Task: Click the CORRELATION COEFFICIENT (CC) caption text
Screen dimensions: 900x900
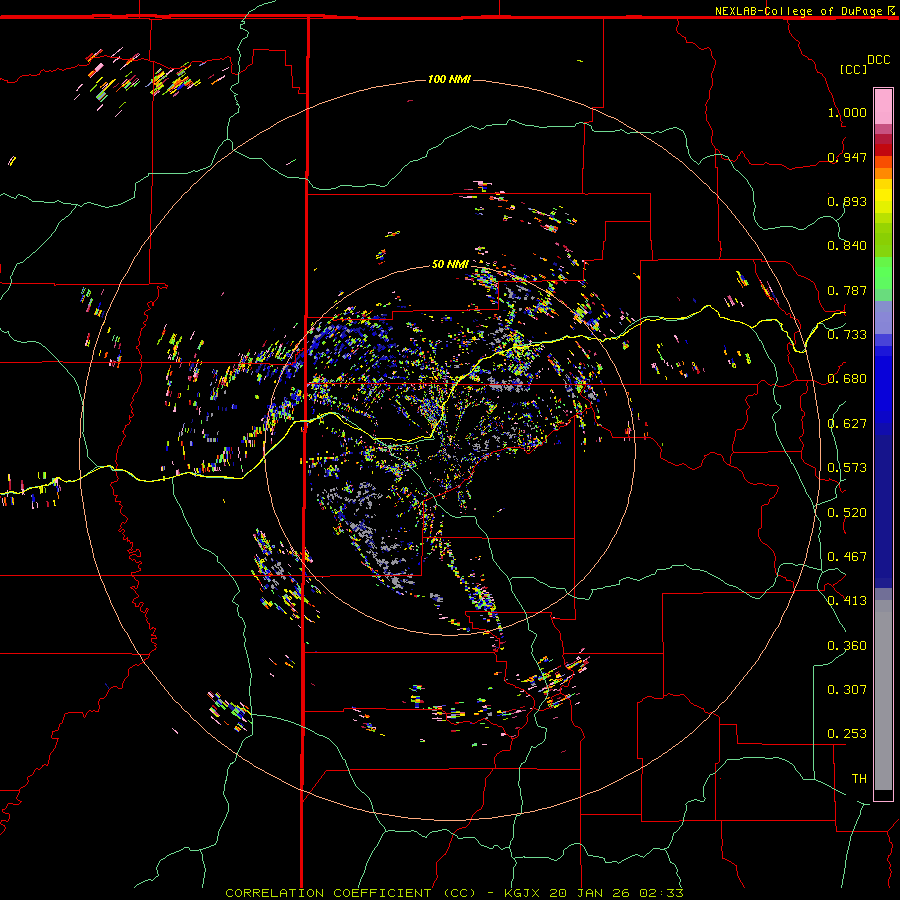Action: click(351, 893)
